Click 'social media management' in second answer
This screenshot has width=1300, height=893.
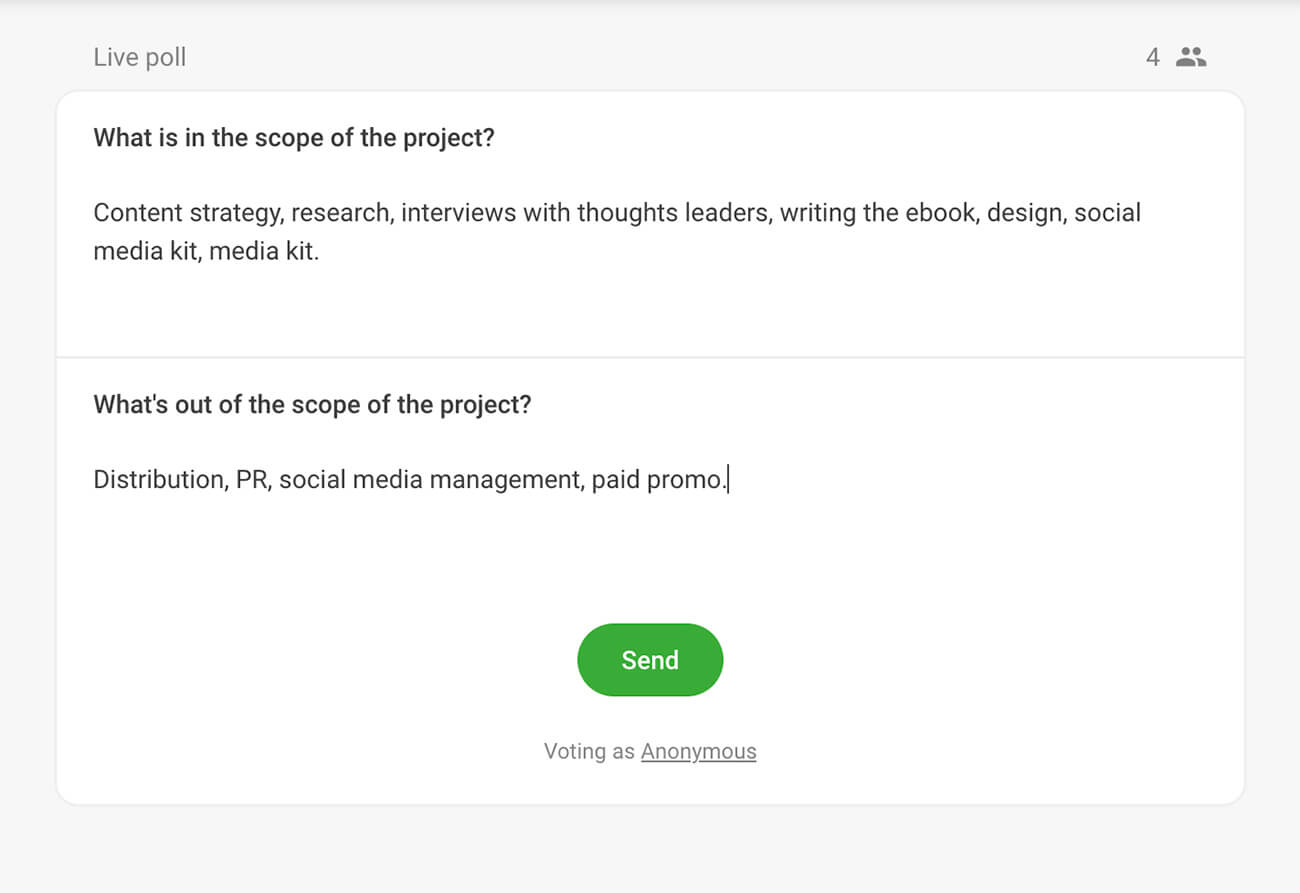[430, 480]
